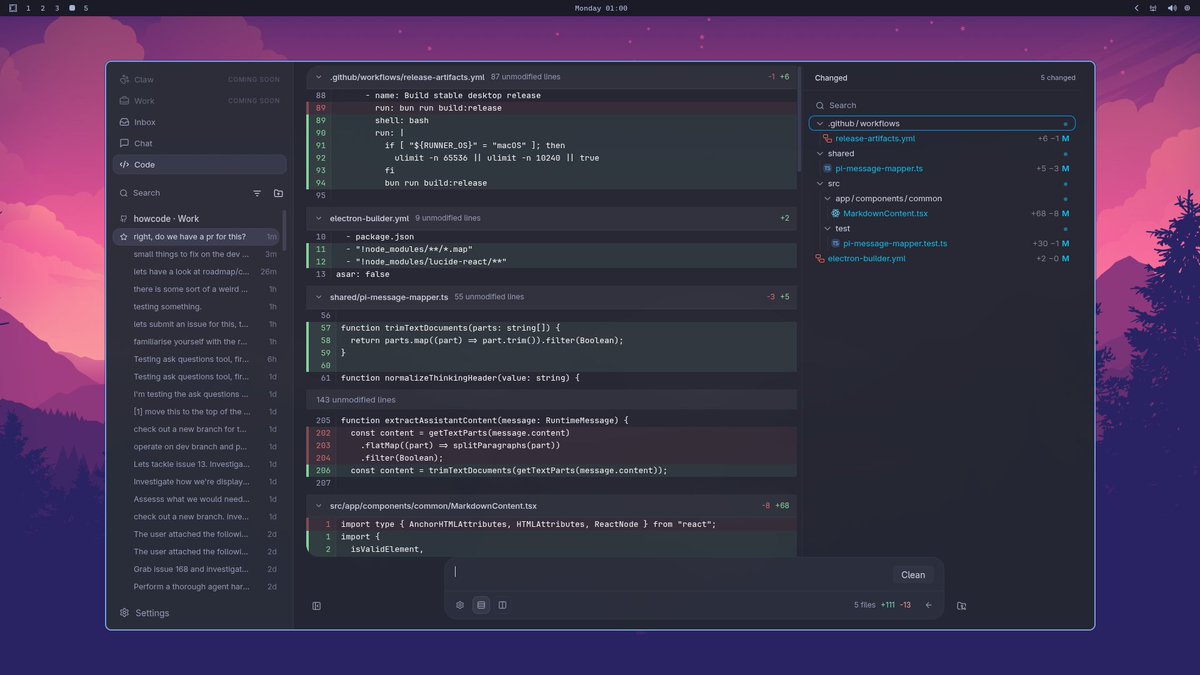Image resolution: width=1200 pixels, height=675 pixels.
Task: Click the message composer text input
Action: click(x=670, y=573)
